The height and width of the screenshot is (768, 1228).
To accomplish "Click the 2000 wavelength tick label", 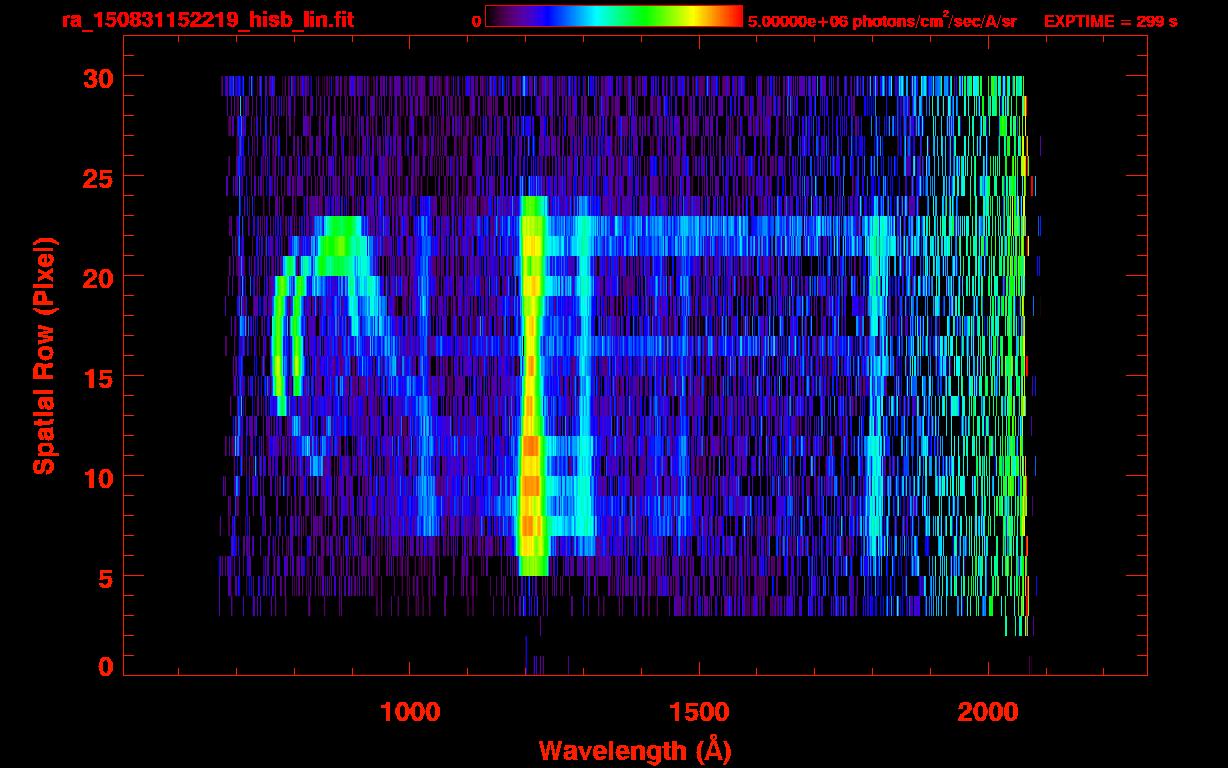I will coord(987,712).
